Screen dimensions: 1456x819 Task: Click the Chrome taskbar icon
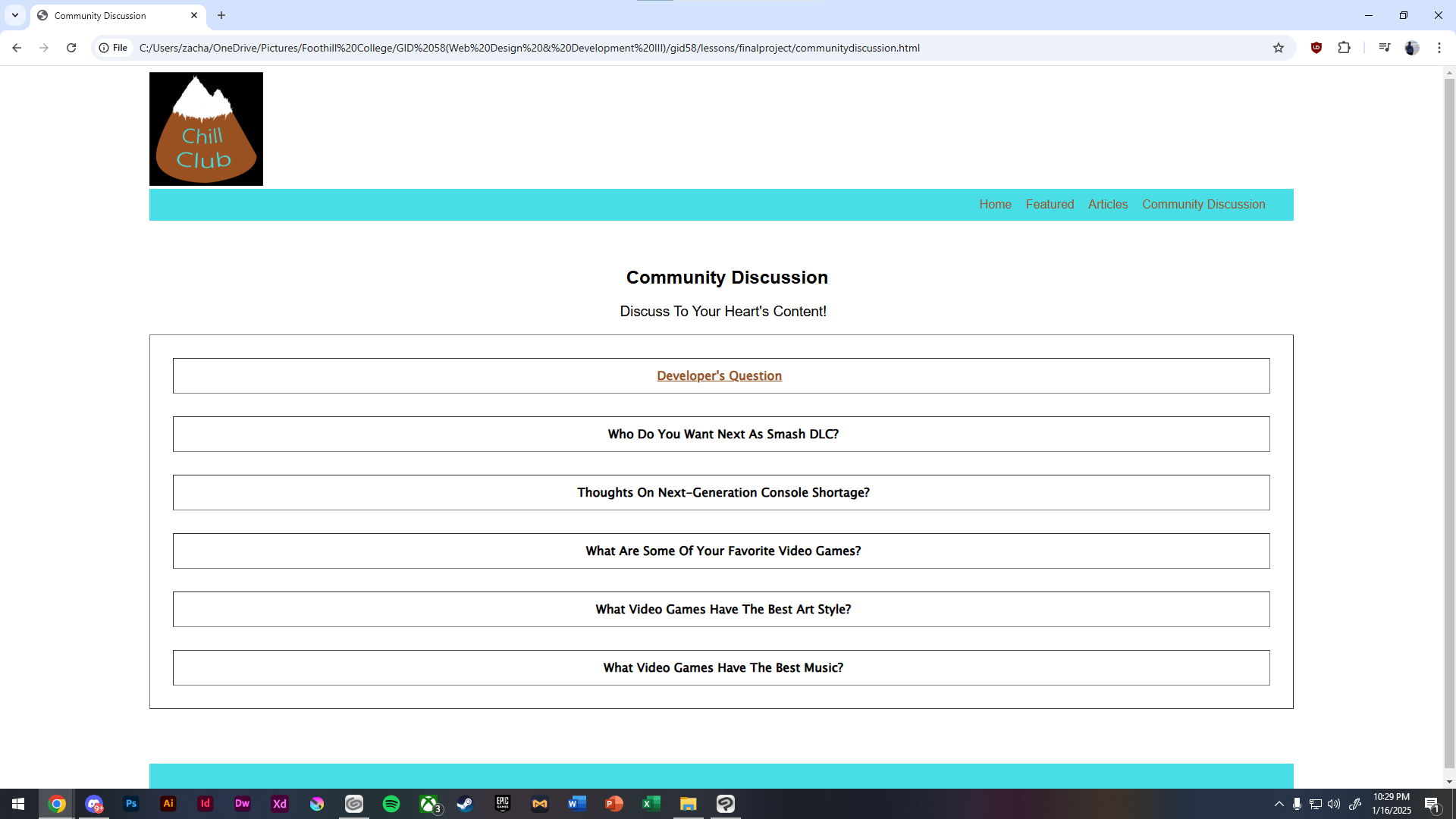(57, 804)
